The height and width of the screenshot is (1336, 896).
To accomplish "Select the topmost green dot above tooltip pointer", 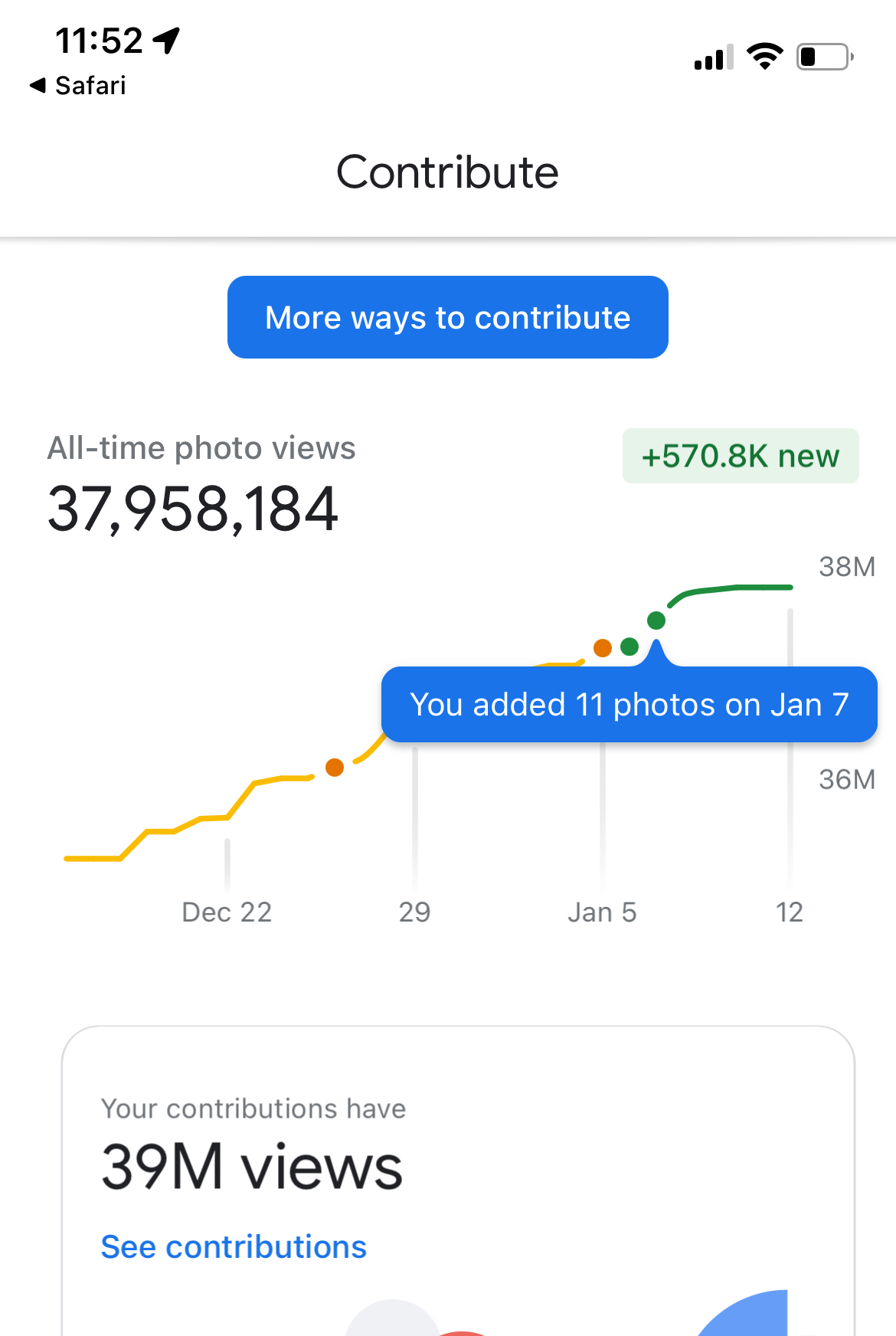I will 656,621.
